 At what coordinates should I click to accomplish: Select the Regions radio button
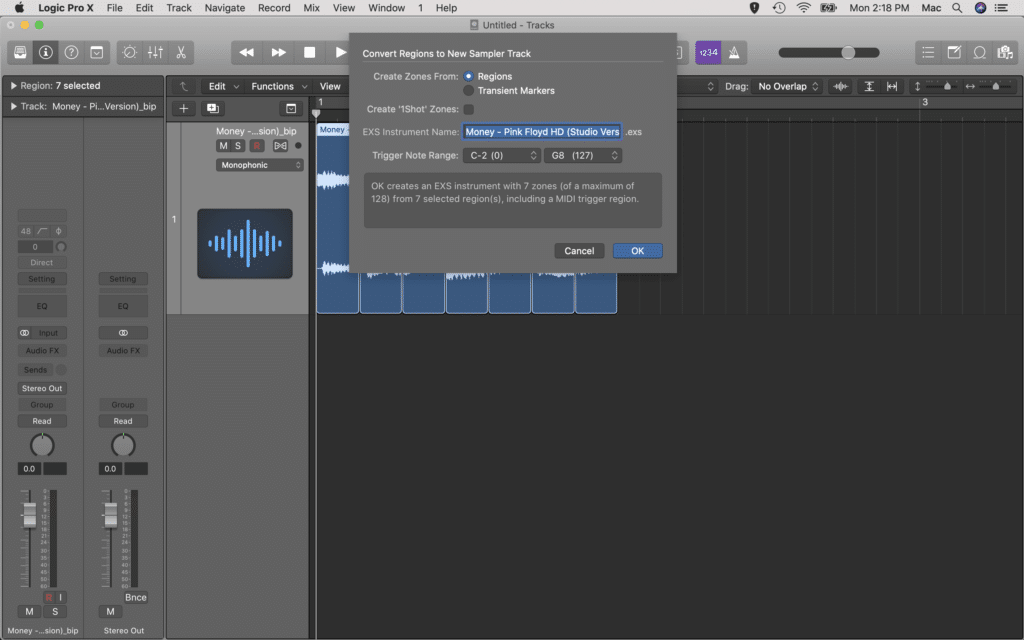[468, 76]
